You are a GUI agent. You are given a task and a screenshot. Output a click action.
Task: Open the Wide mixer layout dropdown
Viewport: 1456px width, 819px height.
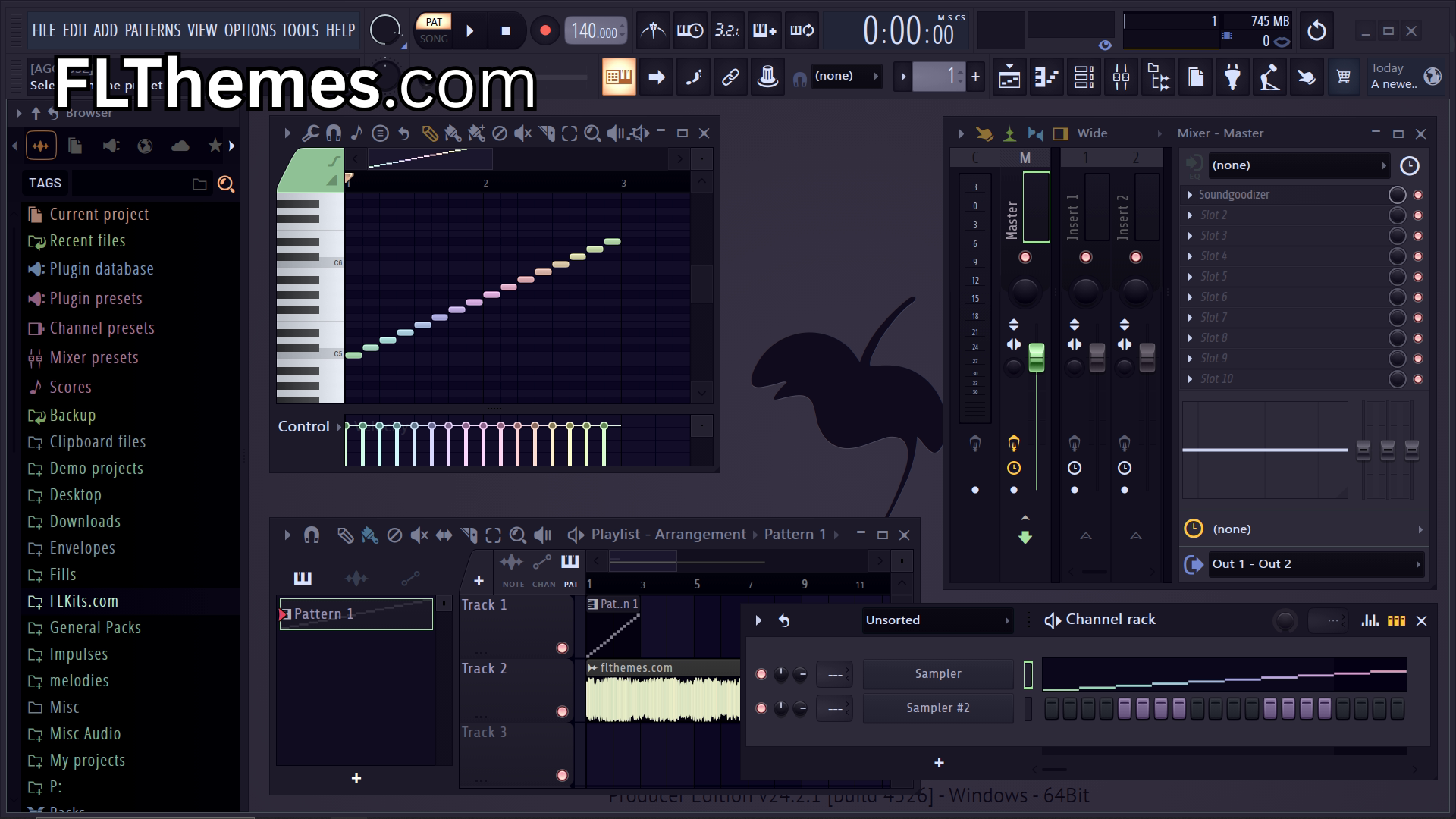1120,133
